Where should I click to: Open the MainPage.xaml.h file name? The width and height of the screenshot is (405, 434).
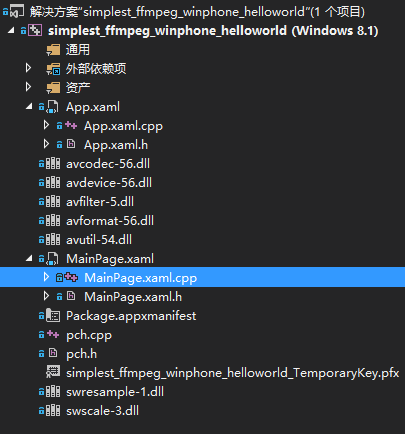point(133,297)
